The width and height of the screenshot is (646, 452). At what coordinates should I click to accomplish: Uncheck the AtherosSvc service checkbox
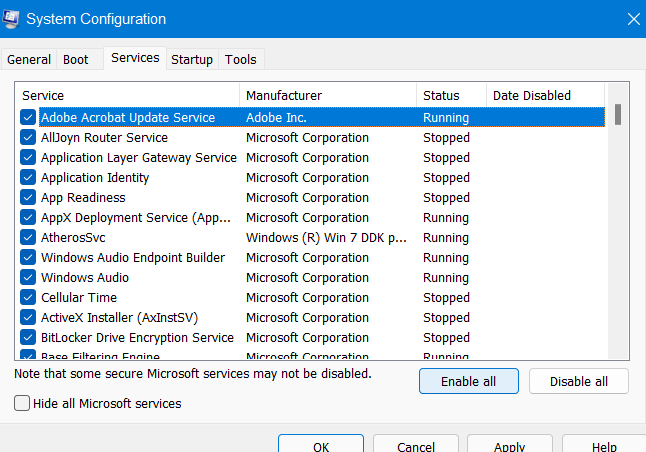click(28, 238)
